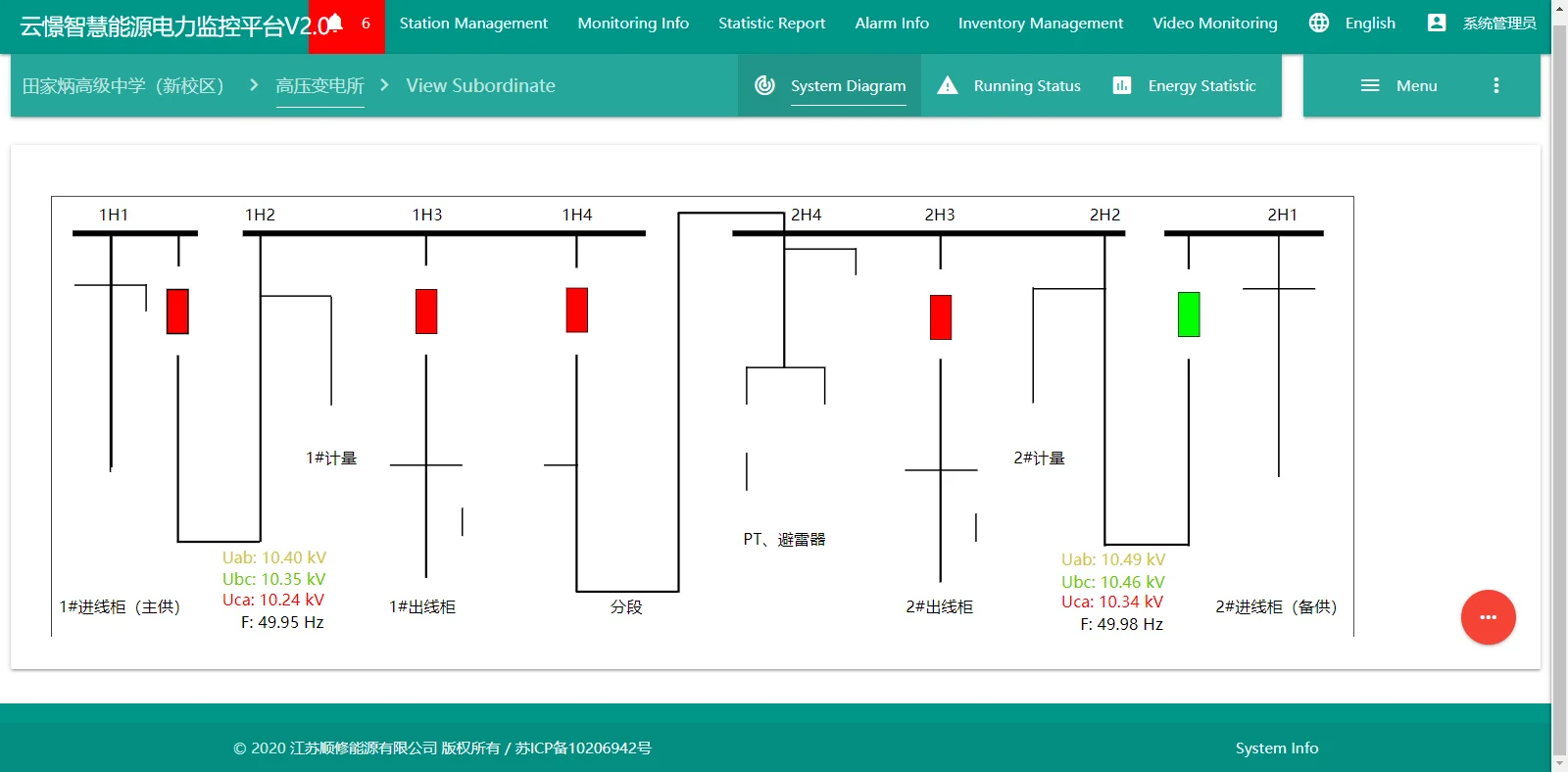Click the globe language icon
Viewport: 1568px width, 772px height.
(x=1319, y=23)
